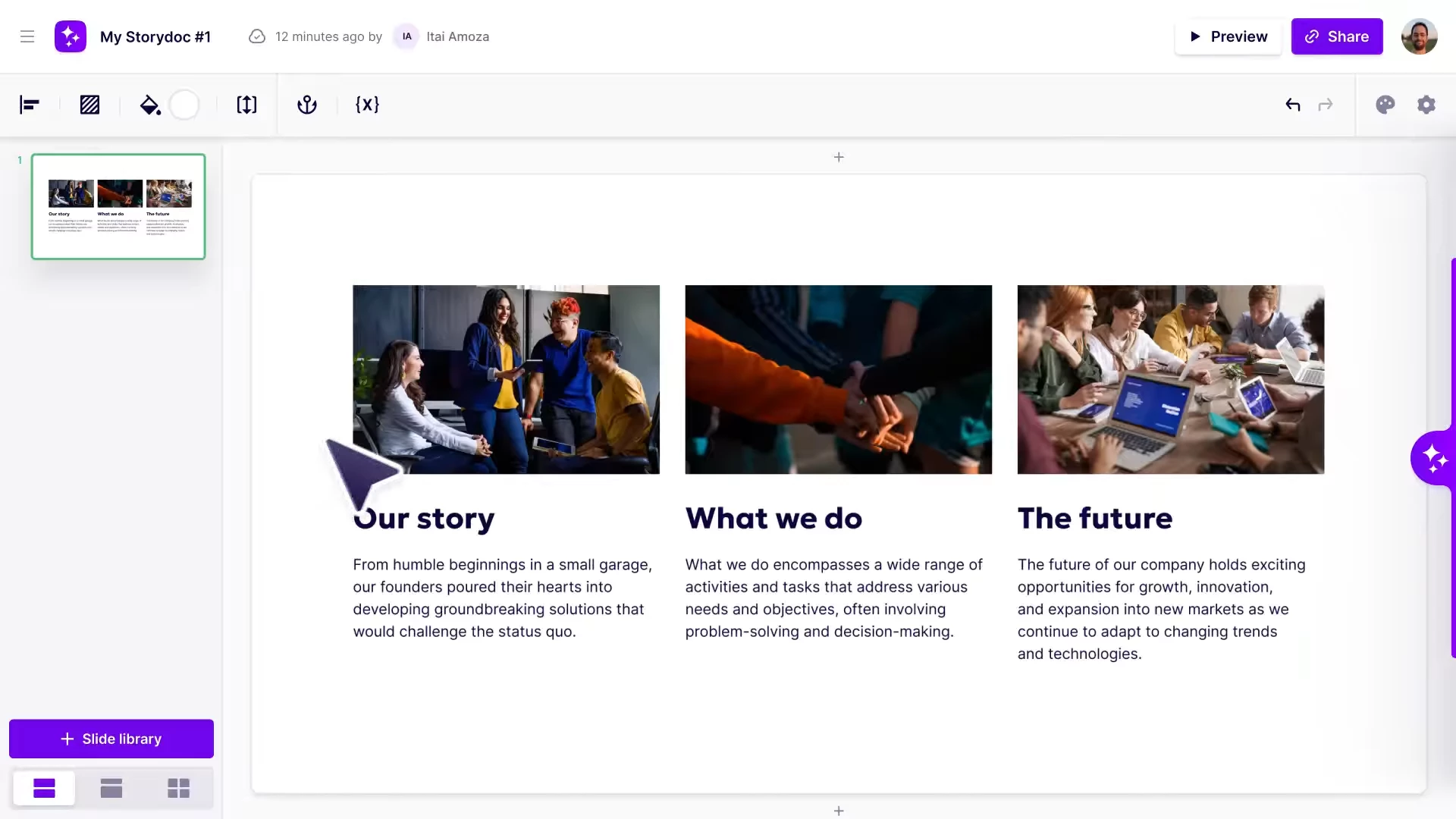The width and height of the screenshot is (1456, 819).
Task: Click the Our story heading
Action: point(424,519)
